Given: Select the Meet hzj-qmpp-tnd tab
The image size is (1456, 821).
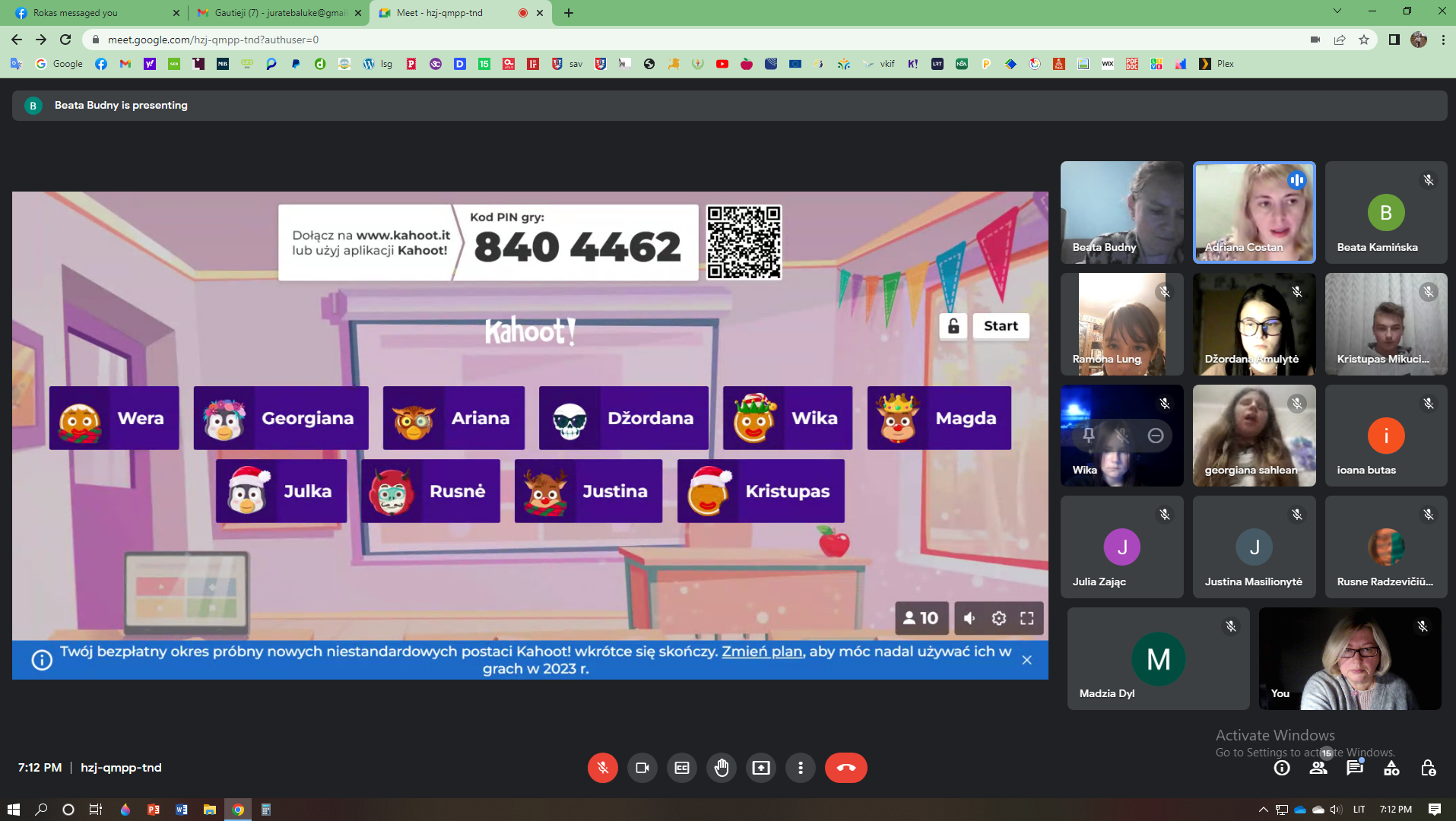Looking at the screenshot, I should tap(459, 13).
